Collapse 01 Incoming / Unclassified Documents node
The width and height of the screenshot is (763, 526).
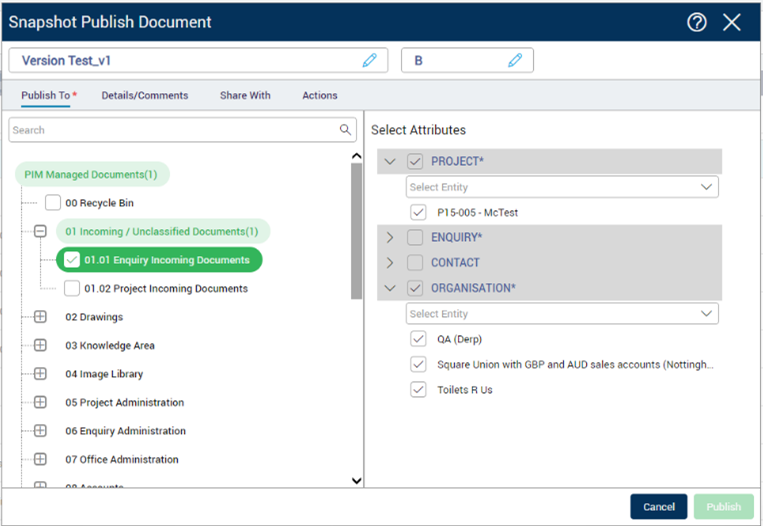[x=40, y=231]
